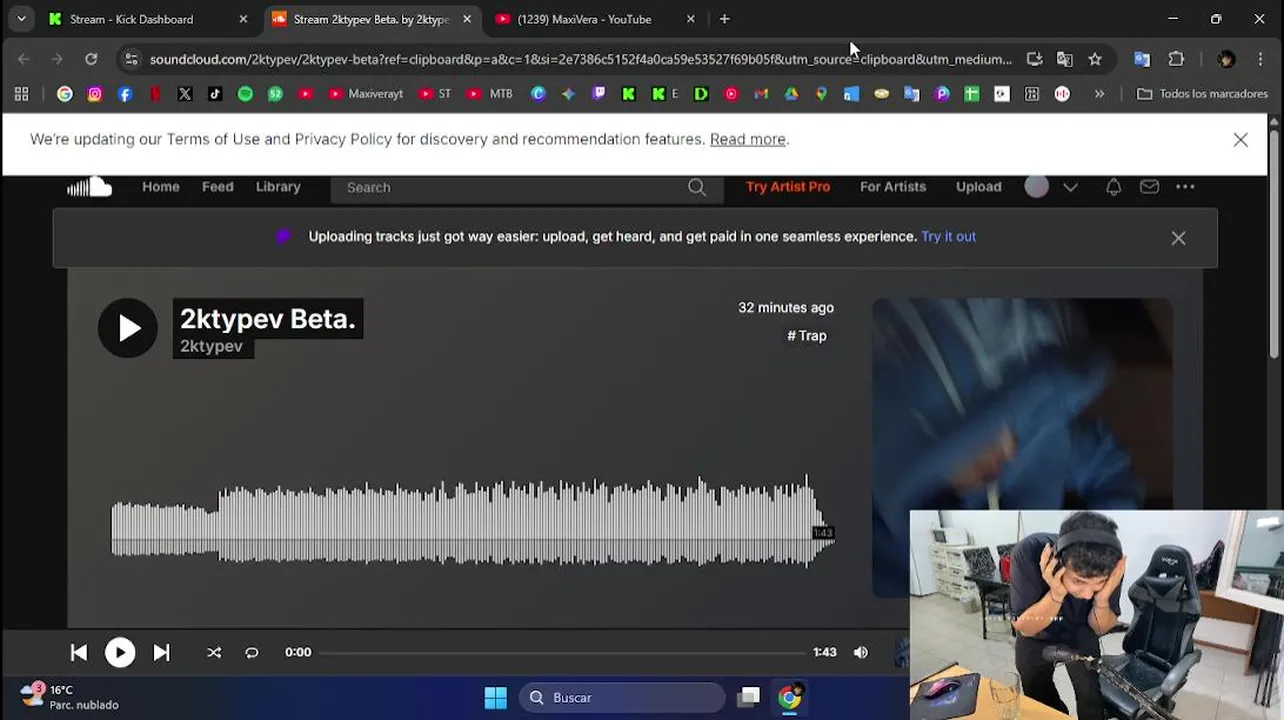Open the 2ktypev artist name link
Viewport: 1284px width, 720px height.
pyautogui.click(x=211, y=346)
